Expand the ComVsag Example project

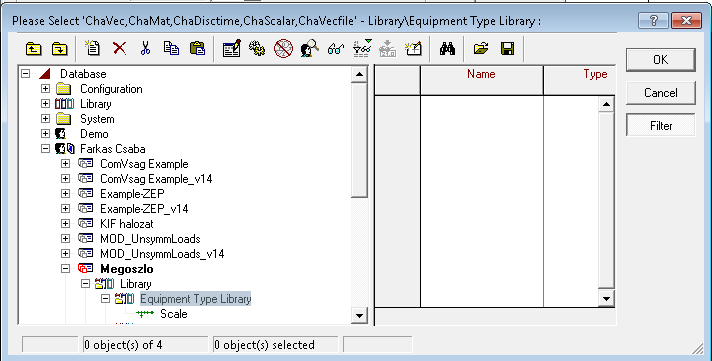pos(65,163)
